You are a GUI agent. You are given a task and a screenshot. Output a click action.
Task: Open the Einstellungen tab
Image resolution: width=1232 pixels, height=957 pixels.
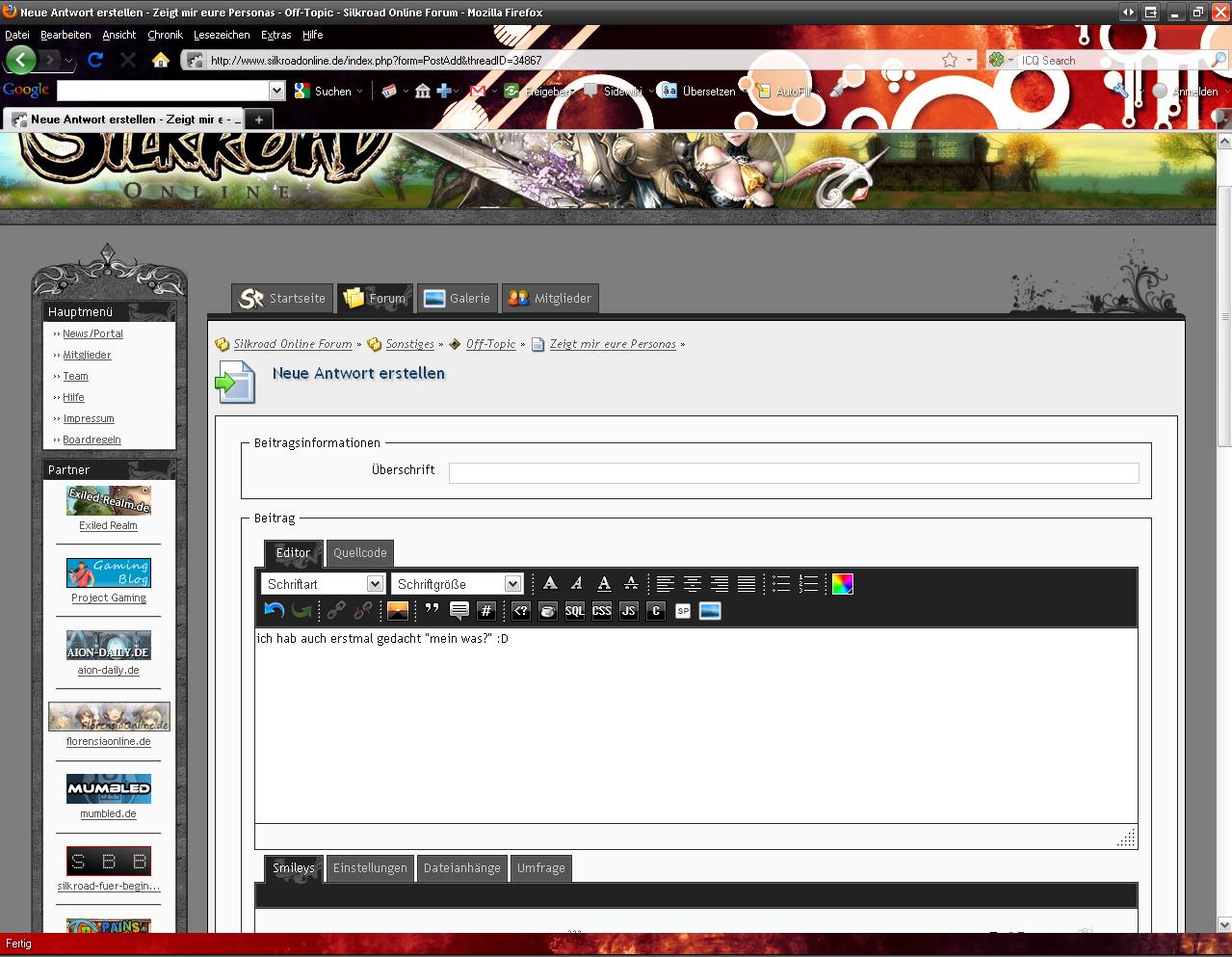[x=370, y=868]
